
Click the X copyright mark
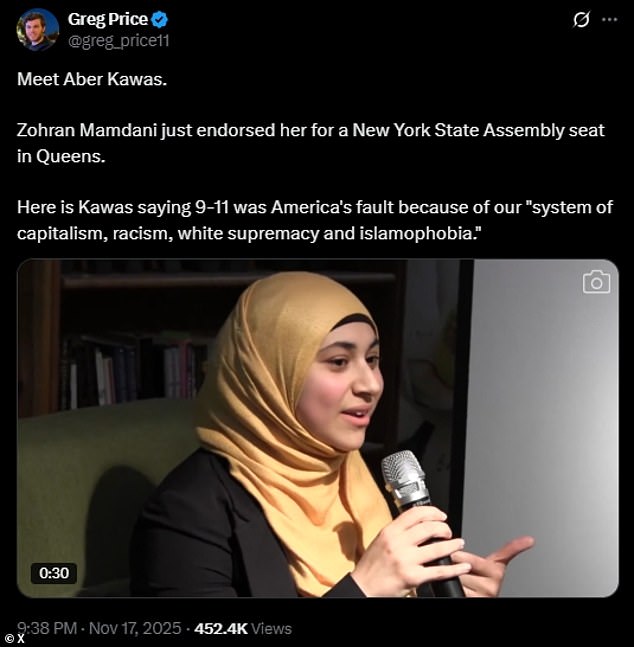pyautogui.click(x=15, y=639)
